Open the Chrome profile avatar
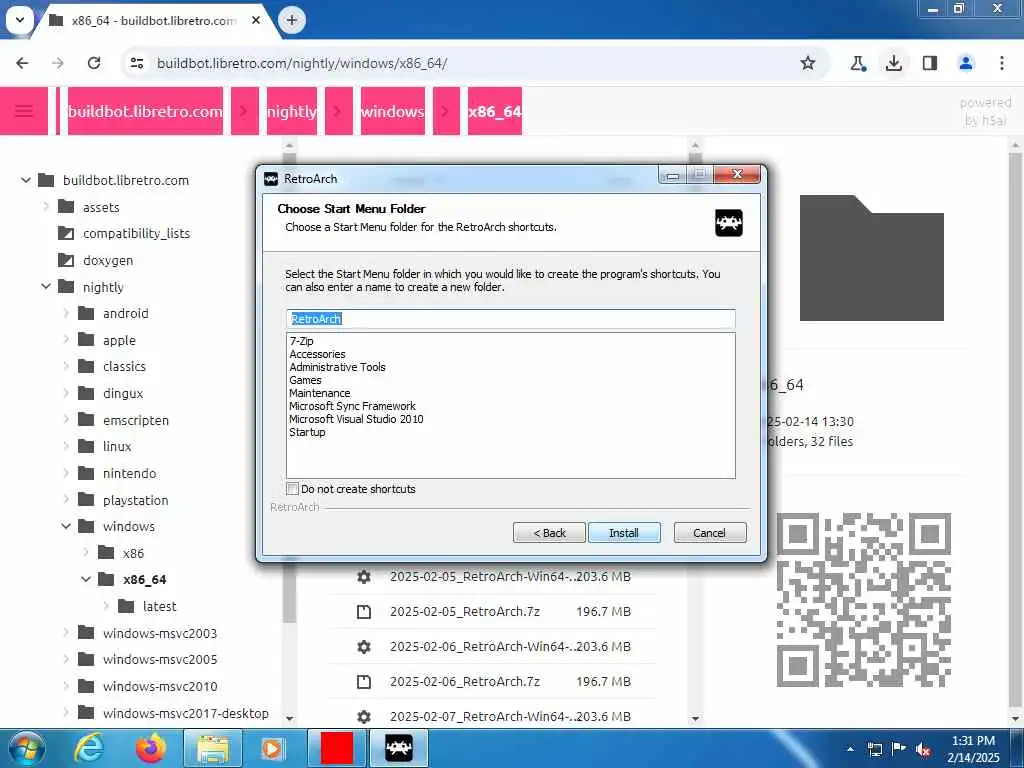Screen dimensions: 1024x768 point(966,63)
